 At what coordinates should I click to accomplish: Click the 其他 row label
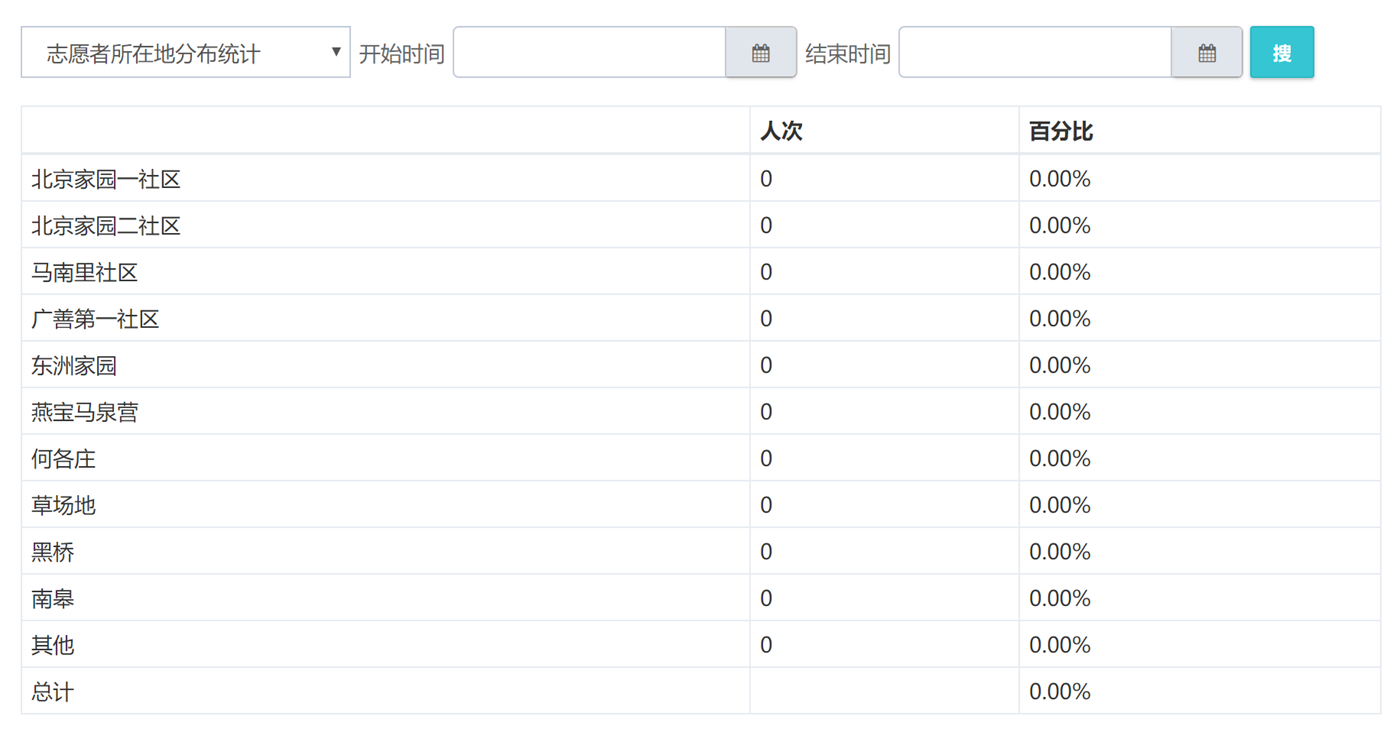click(53, 645)
